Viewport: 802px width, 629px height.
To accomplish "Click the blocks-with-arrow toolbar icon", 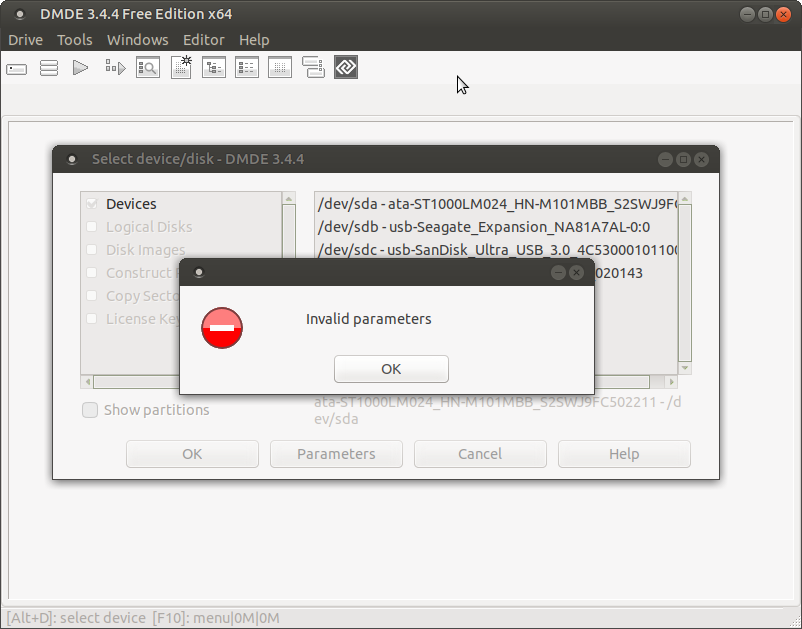I will pyautogui.click(x=115, y=68).
